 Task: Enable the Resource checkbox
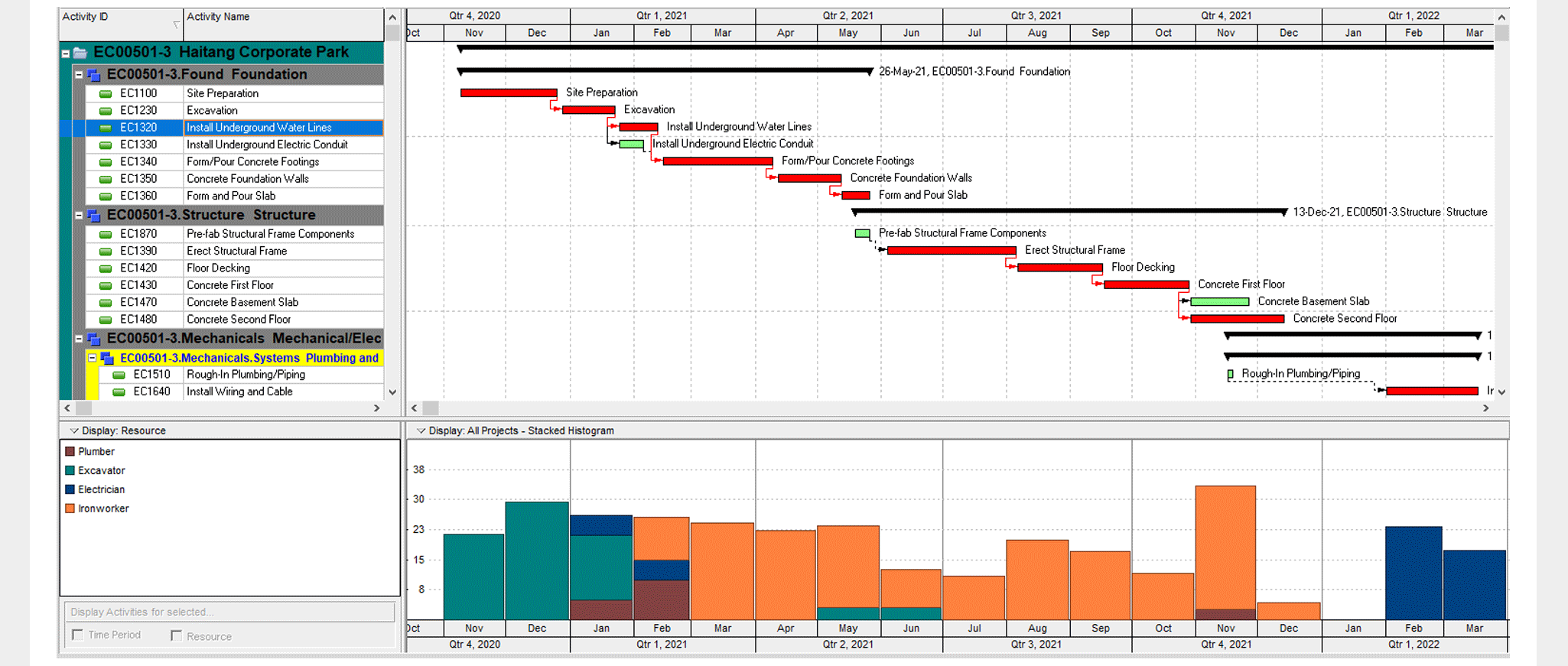click(177, 636)
